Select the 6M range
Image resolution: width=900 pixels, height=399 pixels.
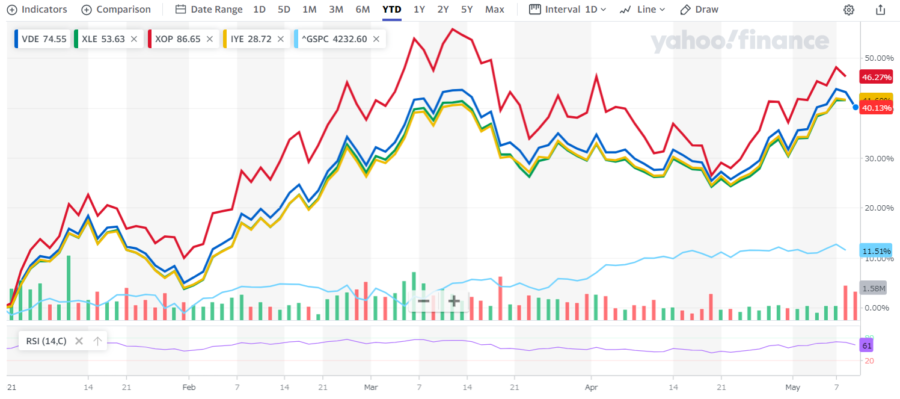[x=362, y=10]
